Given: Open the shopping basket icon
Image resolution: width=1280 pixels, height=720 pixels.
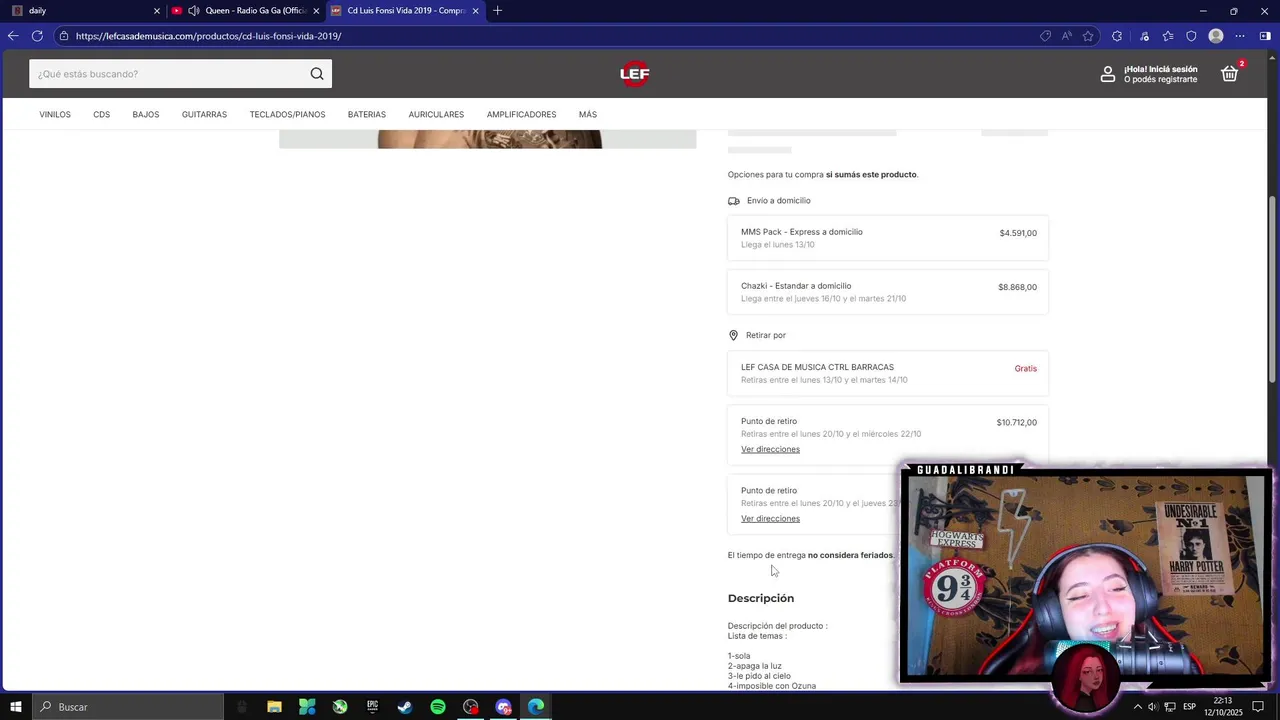Looking at the screenshot, I should pyautogui.click(x=1230, y=74).
